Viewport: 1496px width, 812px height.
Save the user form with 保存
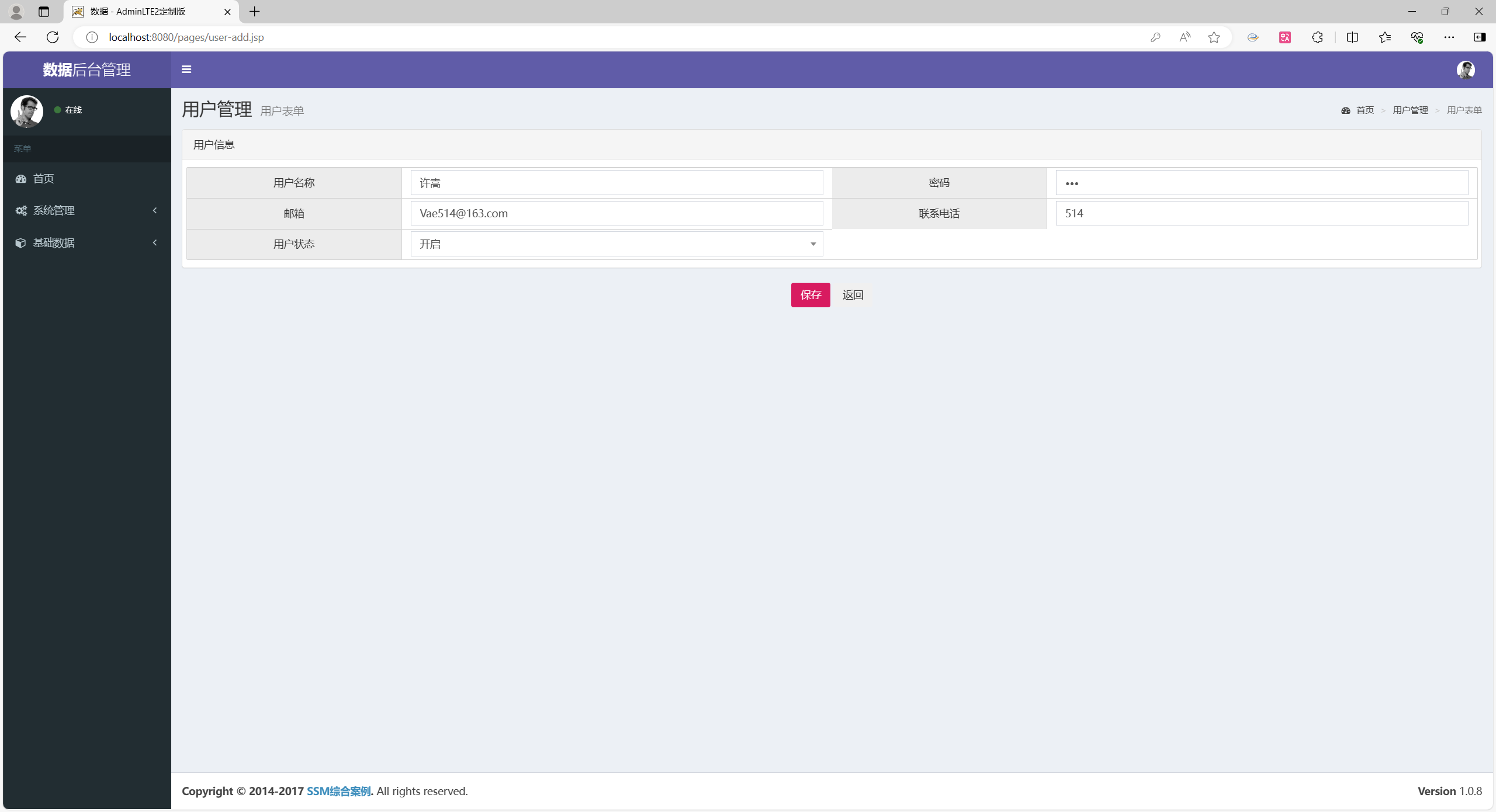pyautogui.click(x=811, y=295)
